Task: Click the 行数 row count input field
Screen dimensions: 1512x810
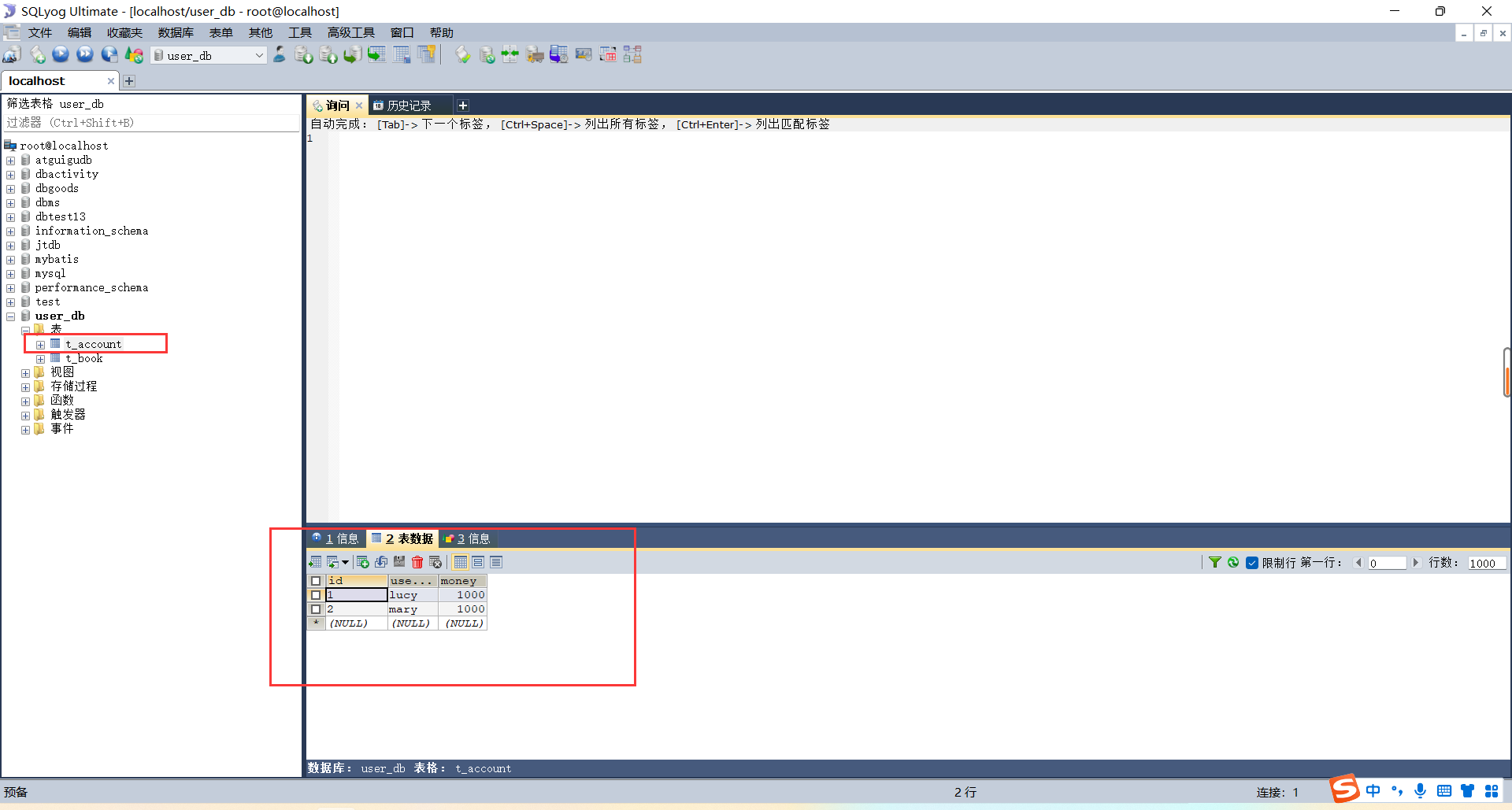Action: pyautogui.click(x=1487, y=563)
